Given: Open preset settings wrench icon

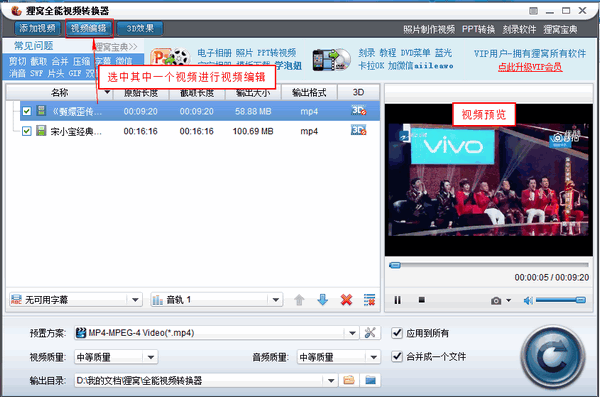Looking at the screenshot, I should tap(370, 332).
